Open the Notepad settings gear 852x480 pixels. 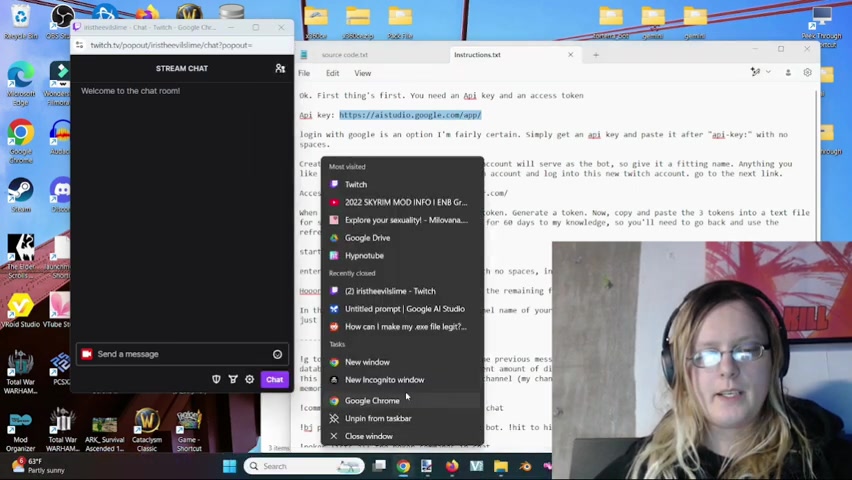[807, 72]
